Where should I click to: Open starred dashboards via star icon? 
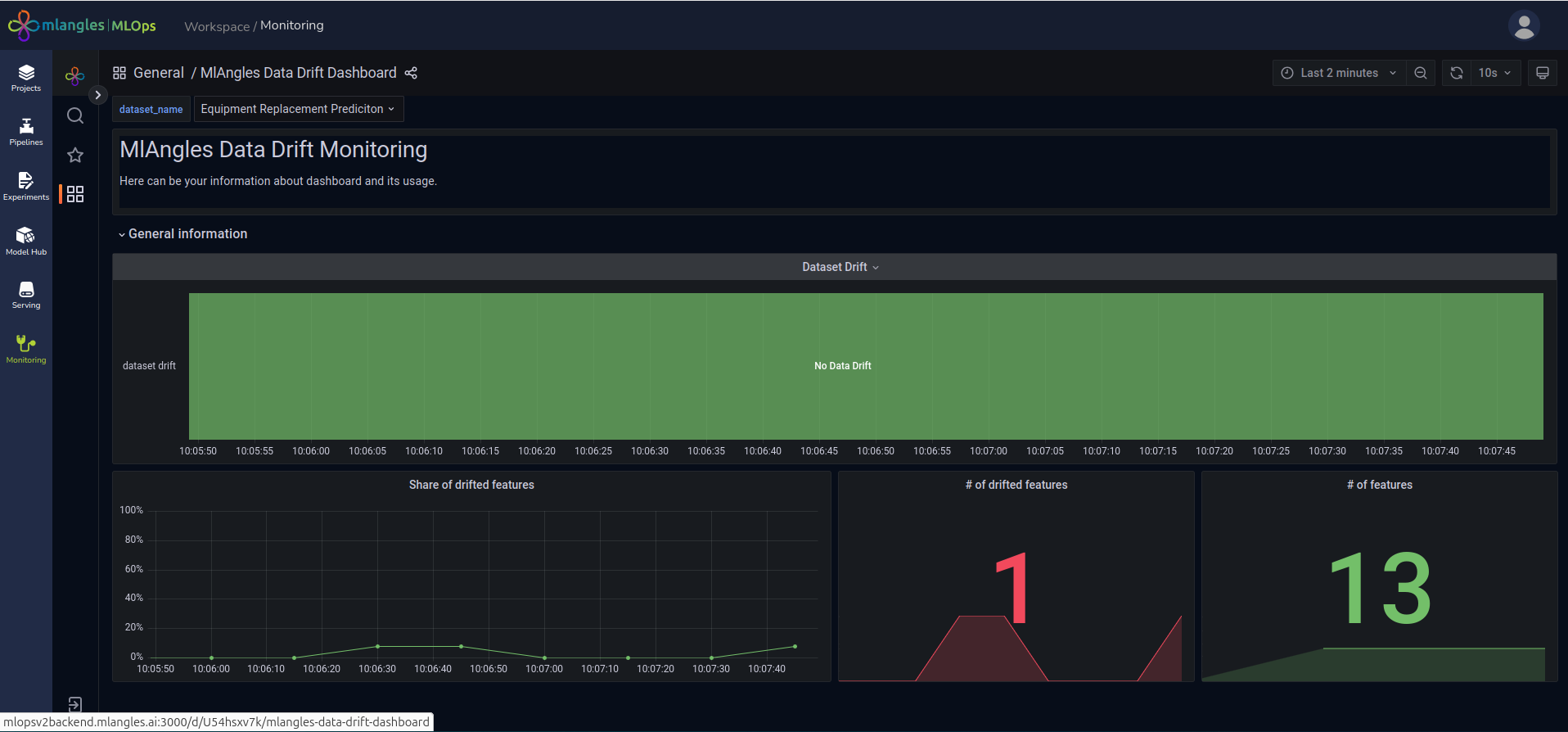pos(75,155)
